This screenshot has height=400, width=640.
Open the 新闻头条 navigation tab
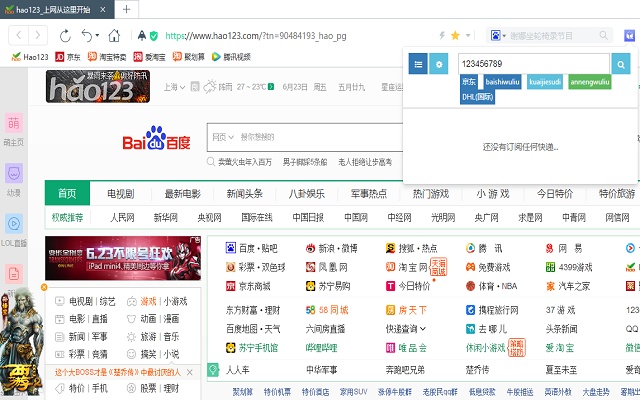[x=244, y=193]
